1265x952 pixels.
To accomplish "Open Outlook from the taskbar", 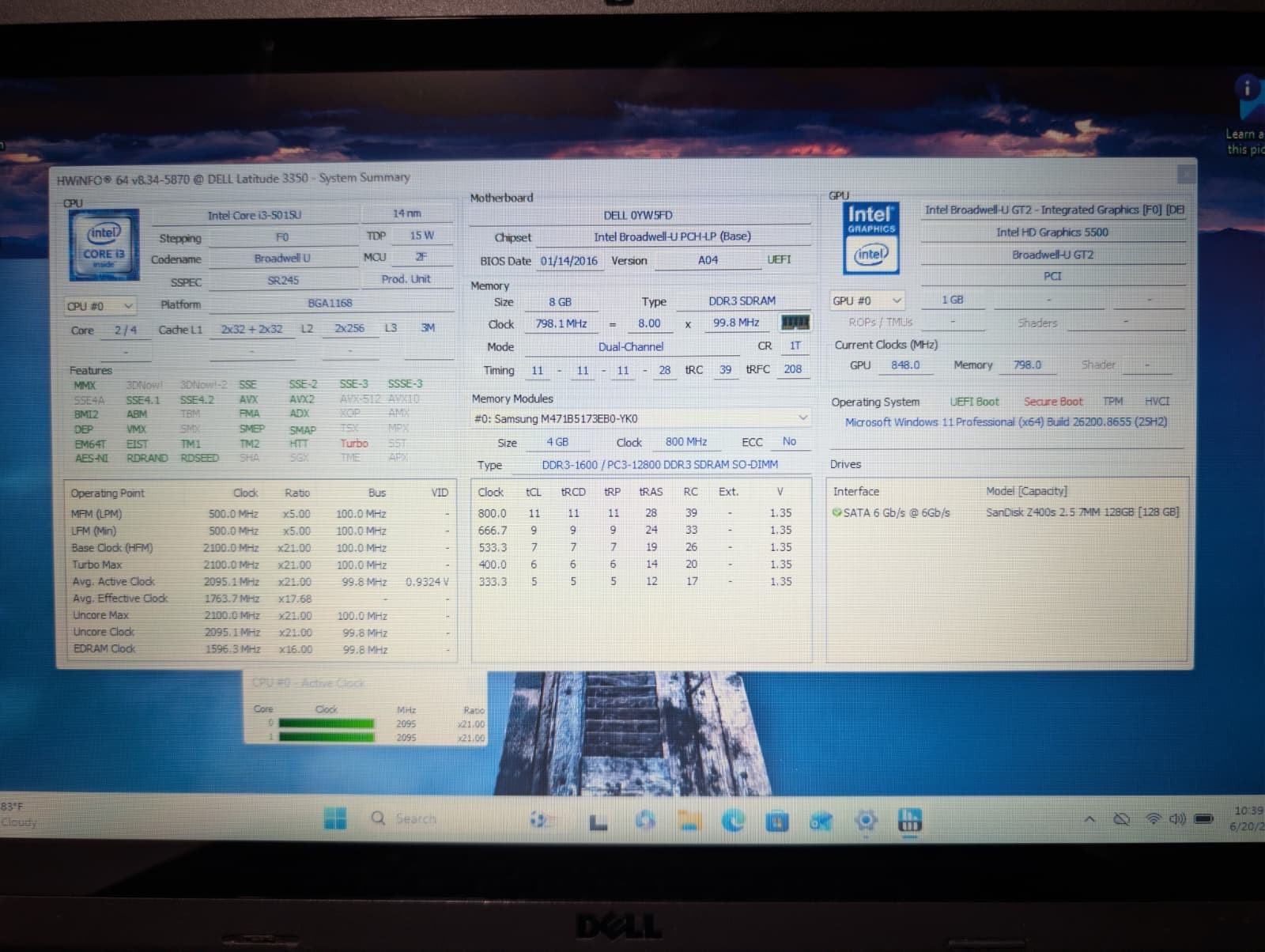I will tap(821, 822).
